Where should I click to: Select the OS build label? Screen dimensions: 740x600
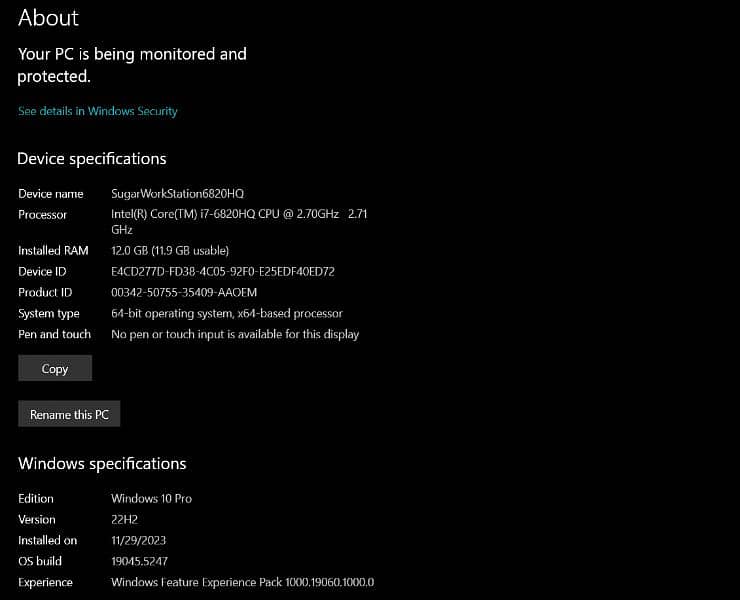pos(40,561)
